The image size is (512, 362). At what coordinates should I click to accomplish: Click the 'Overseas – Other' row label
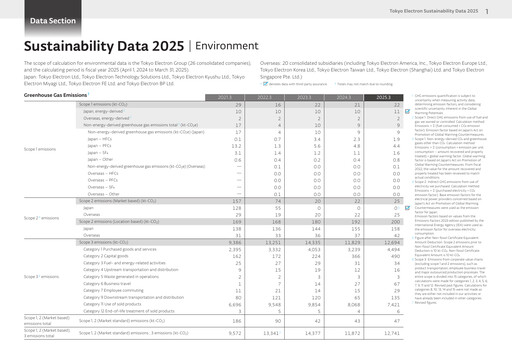(x=103, y=194)
